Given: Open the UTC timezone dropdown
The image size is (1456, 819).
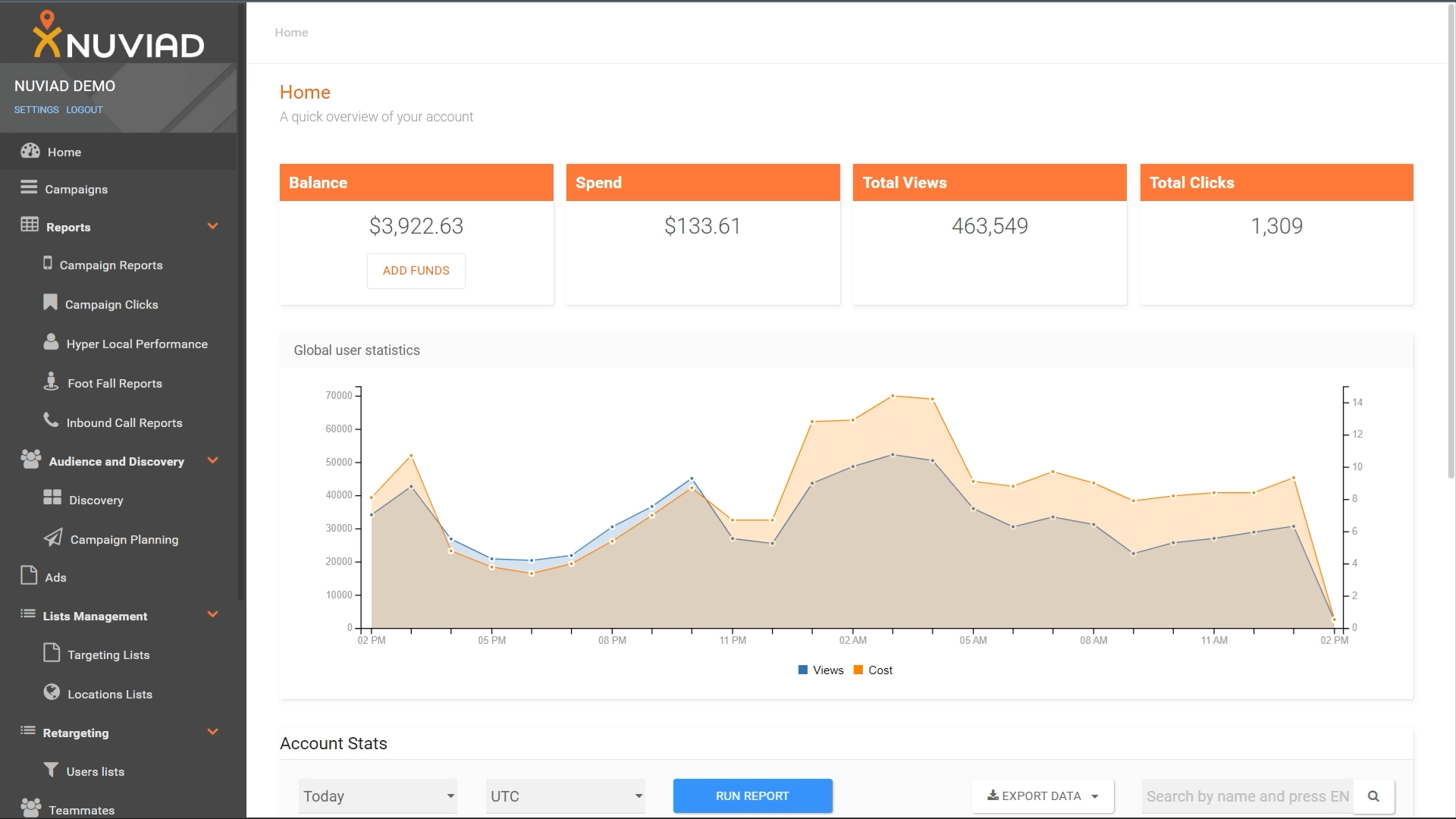Looking at the screenshot, I should 565,796.
